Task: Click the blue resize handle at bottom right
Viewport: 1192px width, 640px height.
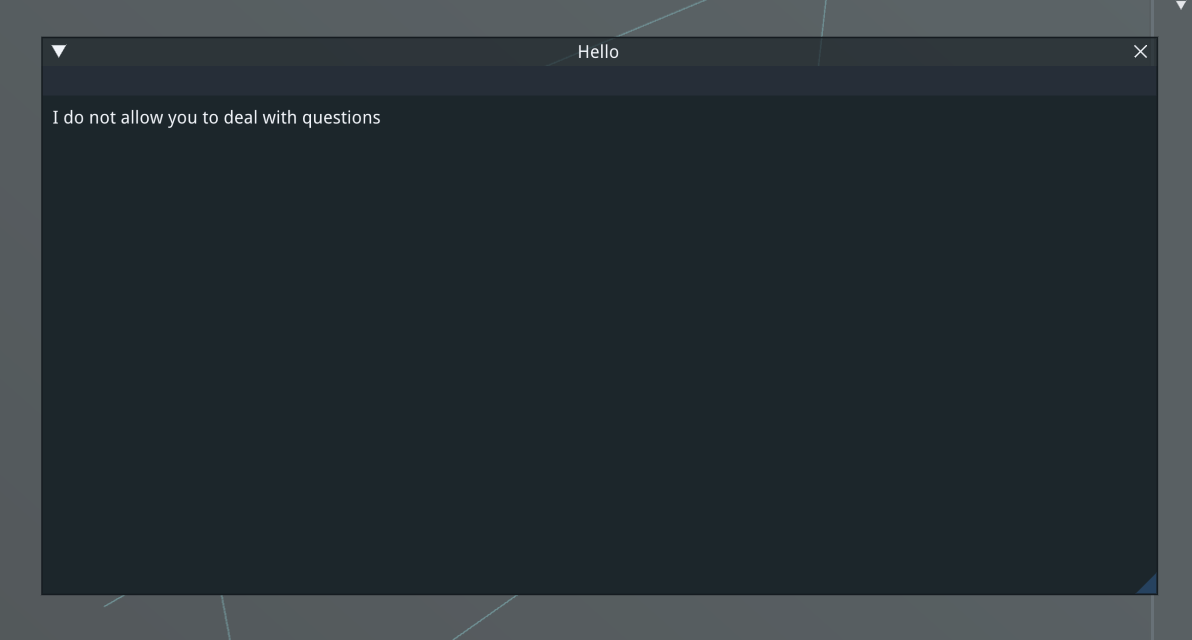Action: click(x=1147, y=585)
